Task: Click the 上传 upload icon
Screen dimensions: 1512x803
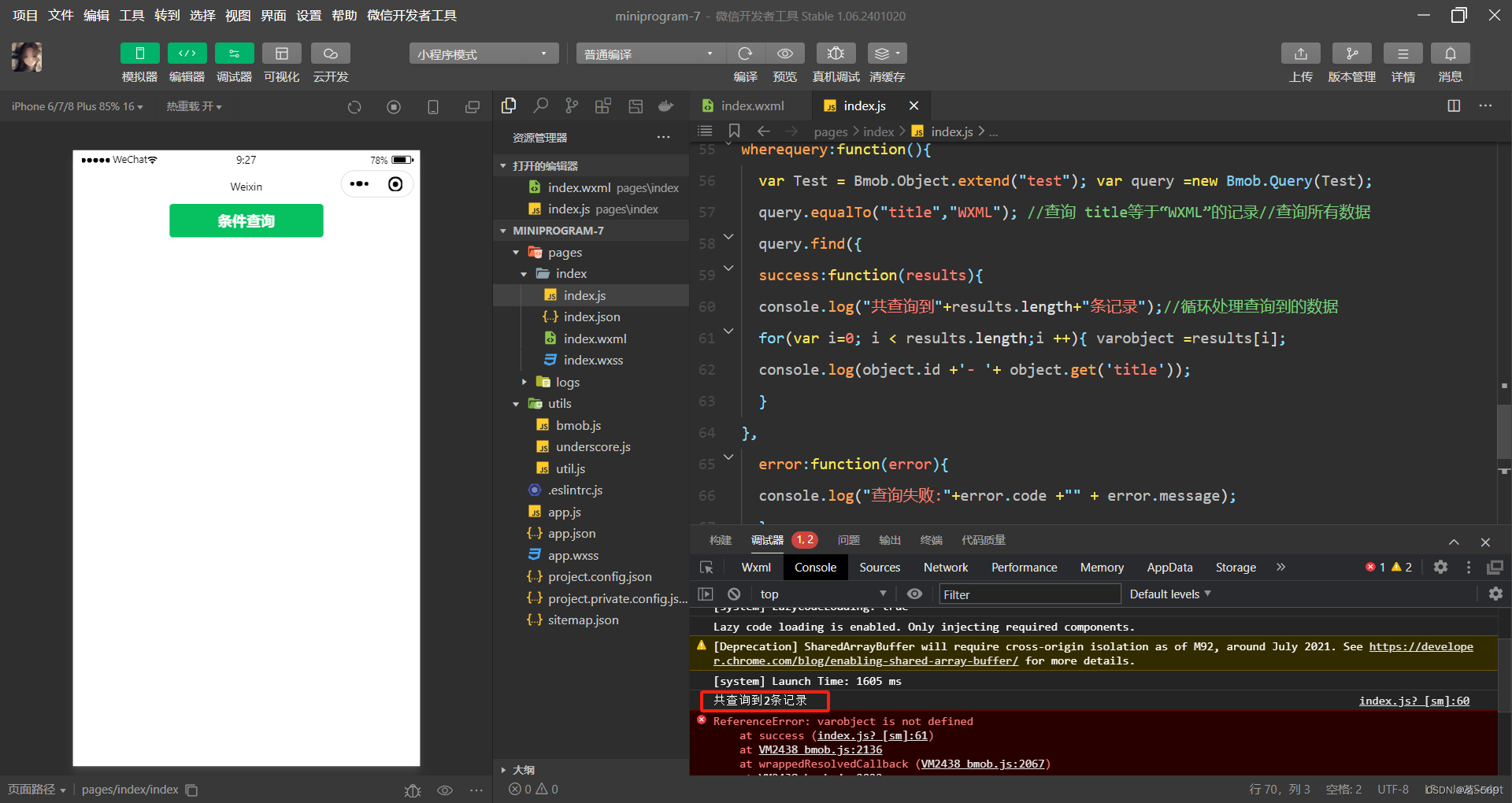Action: tap(1301, 54)
